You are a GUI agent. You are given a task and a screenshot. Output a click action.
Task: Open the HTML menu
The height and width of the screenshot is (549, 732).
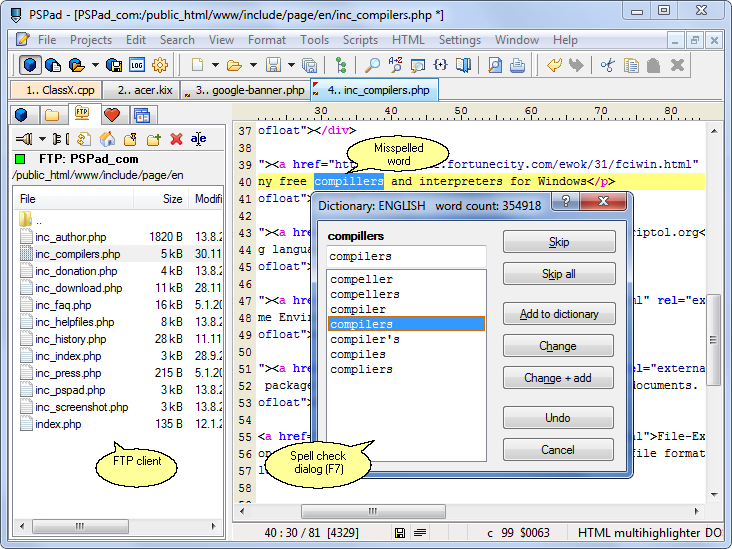tap(408, 40)
